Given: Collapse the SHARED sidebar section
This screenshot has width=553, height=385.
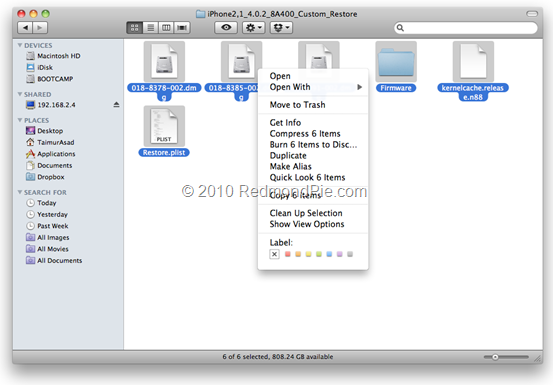Looking at the screenshot, I should click(x=20, y=94).
